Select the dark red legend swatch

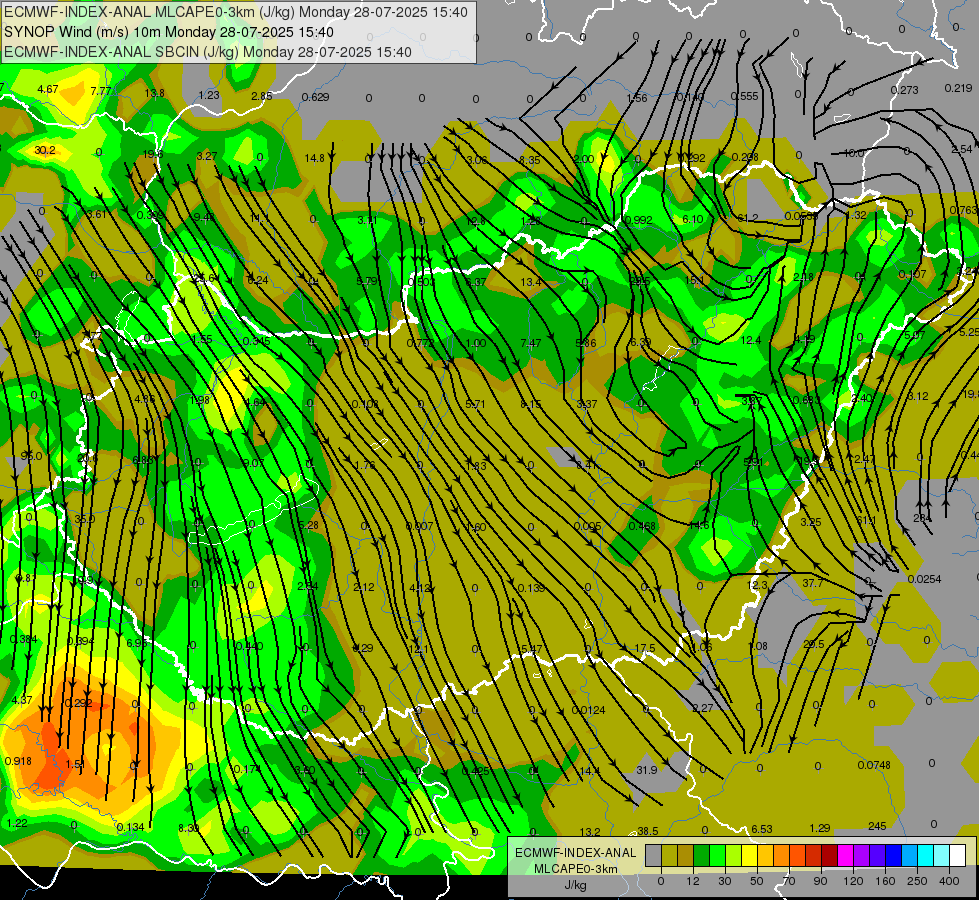tap(829, 855)
